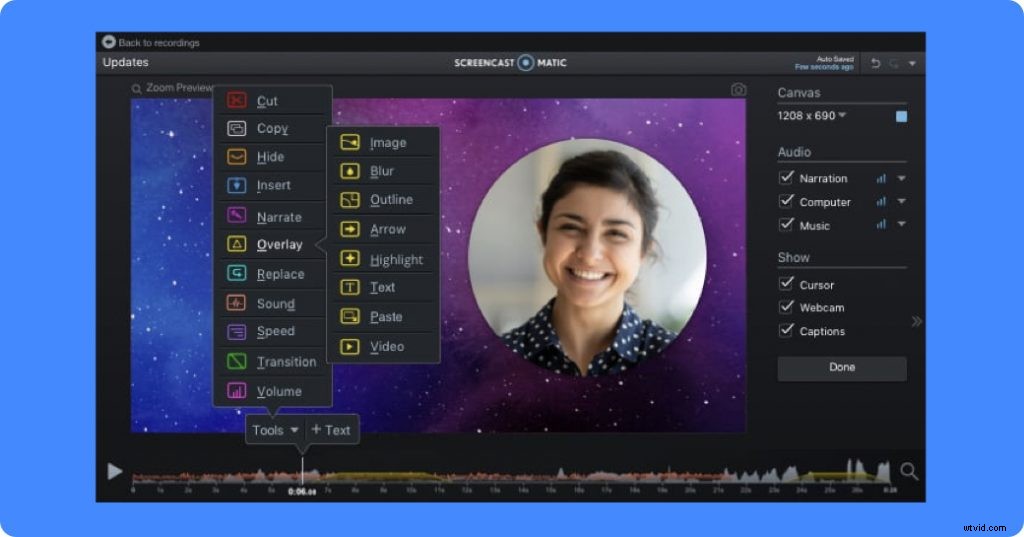Click the Blur overlay icon
Screen dimensions: 1024x537
tap(350, 171)
